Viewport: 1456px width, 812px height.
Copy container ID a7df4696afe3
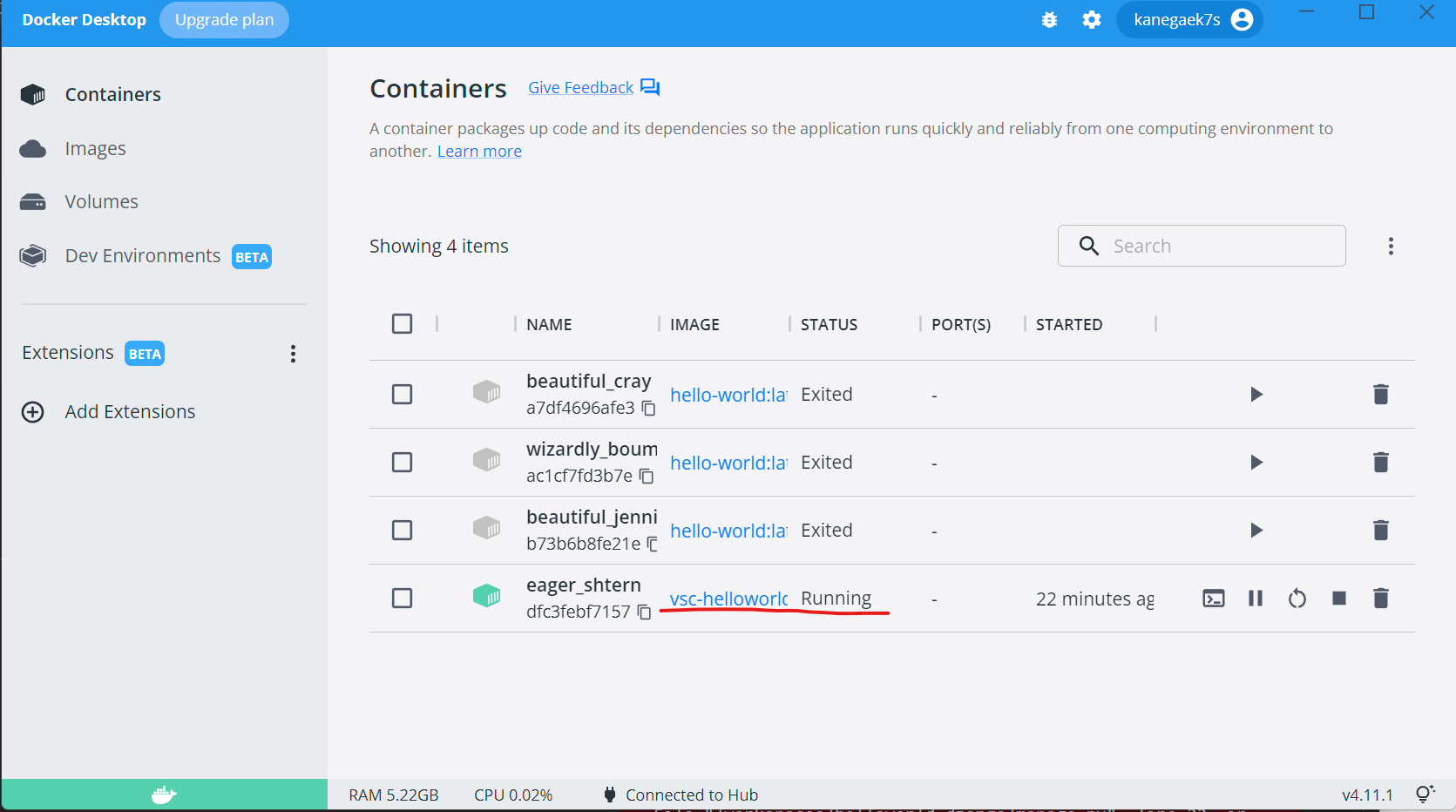point(649,409)
